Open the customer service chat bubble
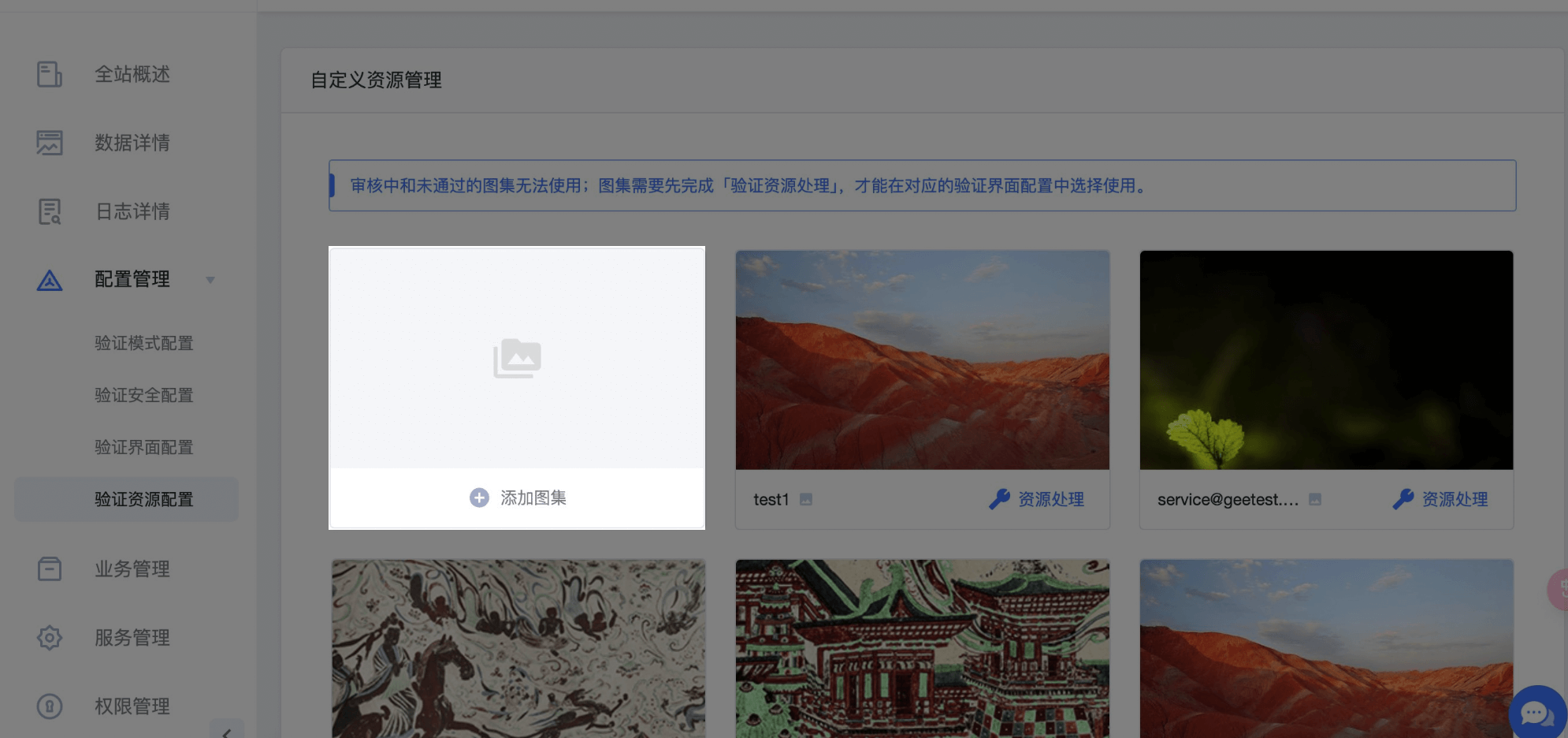Screen dimensions: 1568x738 pyautogui.click(x=1533, y=712)
